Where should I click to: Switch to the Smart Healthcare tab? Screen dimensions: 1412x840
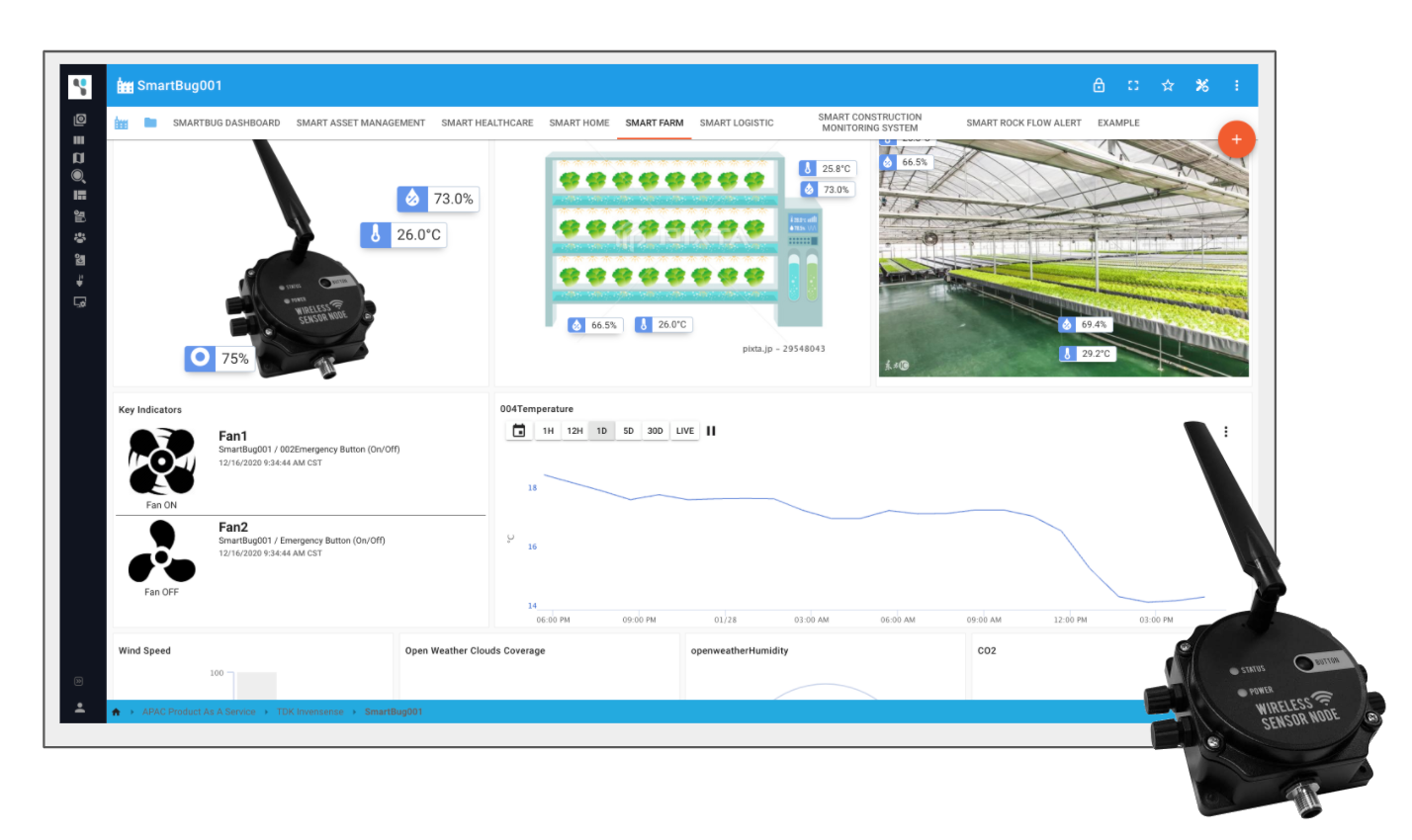486,124
